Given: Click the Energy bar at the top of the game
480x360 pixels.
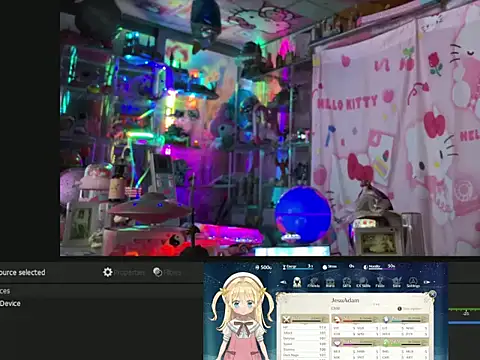Looking at the screenshot, I should click(298, 267).
